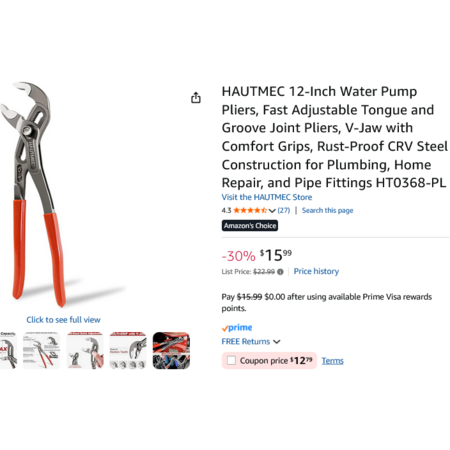Image resolution: width=450 pixels, height=450 pixels.
Task: Click the Prime logo
Action: [237, 328]
